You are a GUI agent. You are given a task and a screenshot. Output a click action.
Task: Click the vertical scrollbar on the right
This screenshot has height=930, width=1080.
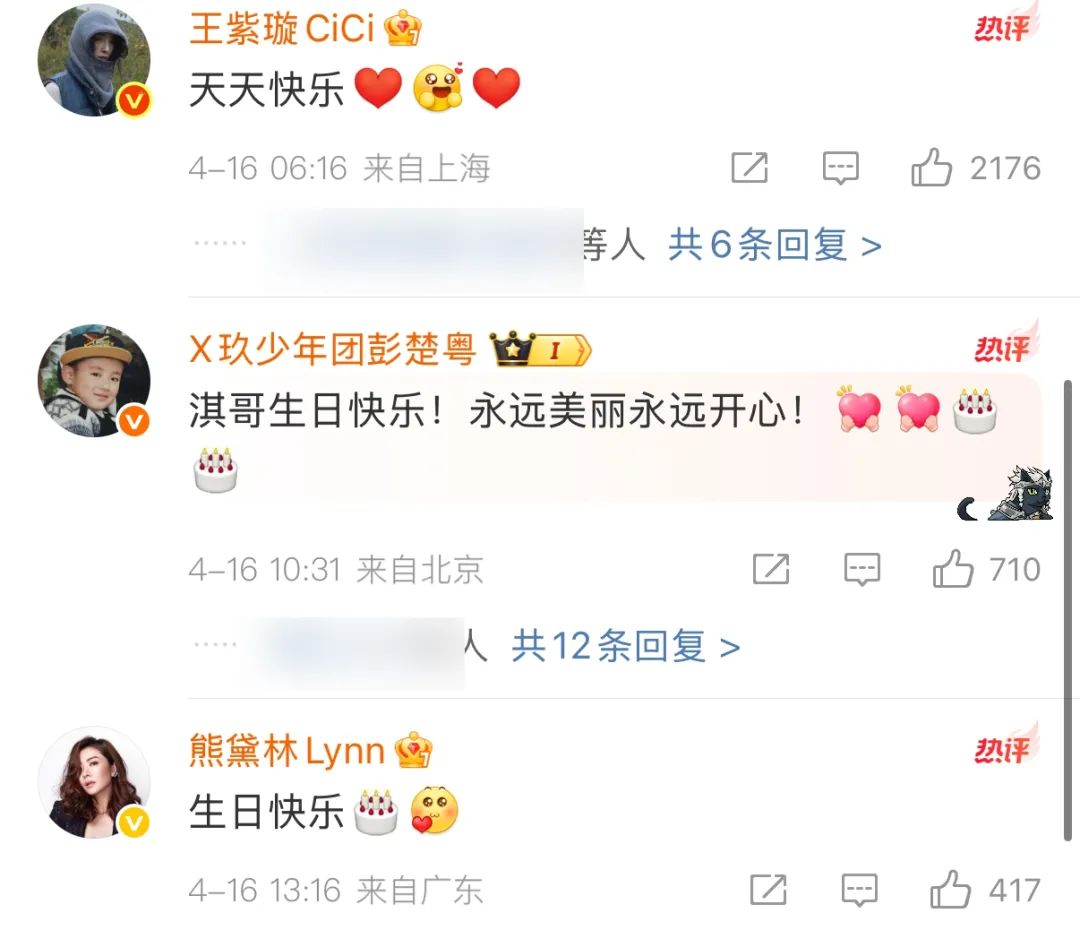(1068, 610)
